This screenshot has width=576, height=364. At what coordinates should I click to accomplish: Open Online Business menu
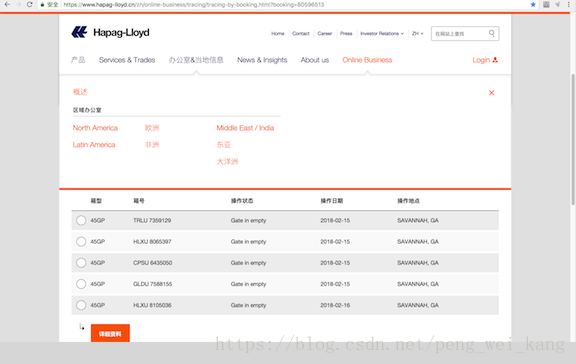tap(367, 60)
